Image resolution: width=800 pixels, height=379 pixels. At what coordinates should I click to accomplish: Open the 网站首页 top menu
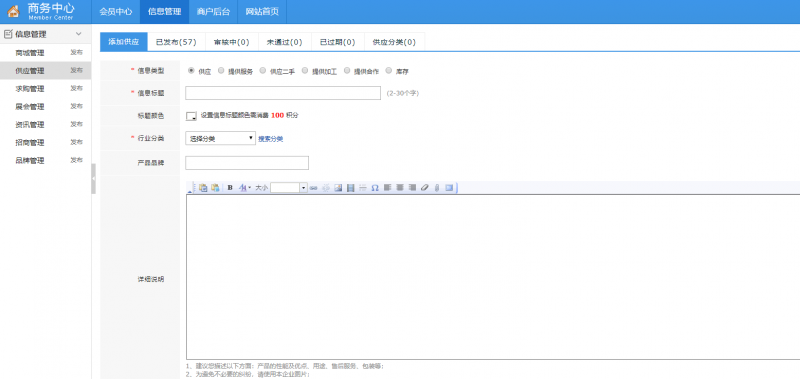point(262,12)
